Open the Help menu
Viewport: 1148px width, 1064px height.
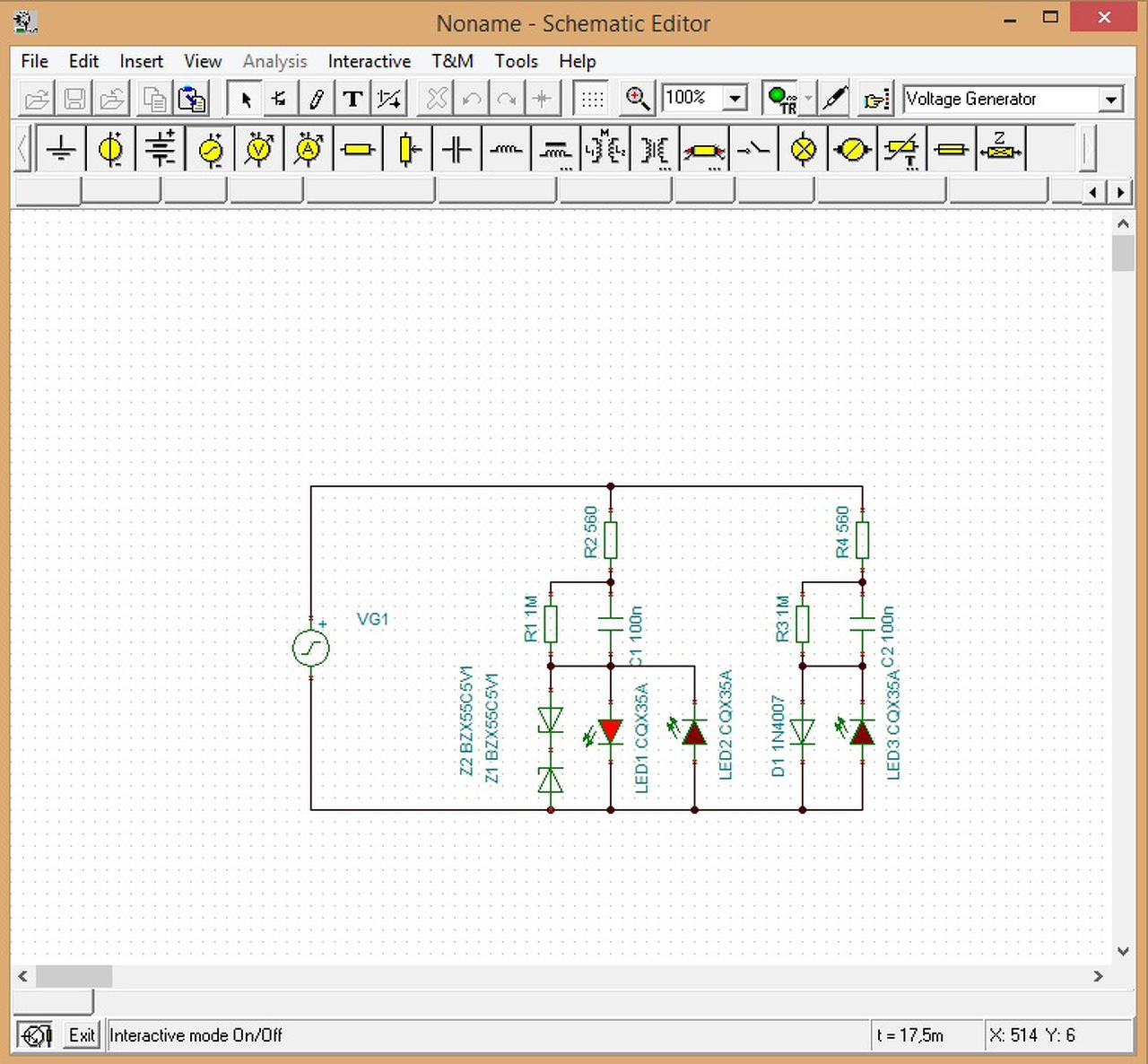pos(578,61)
